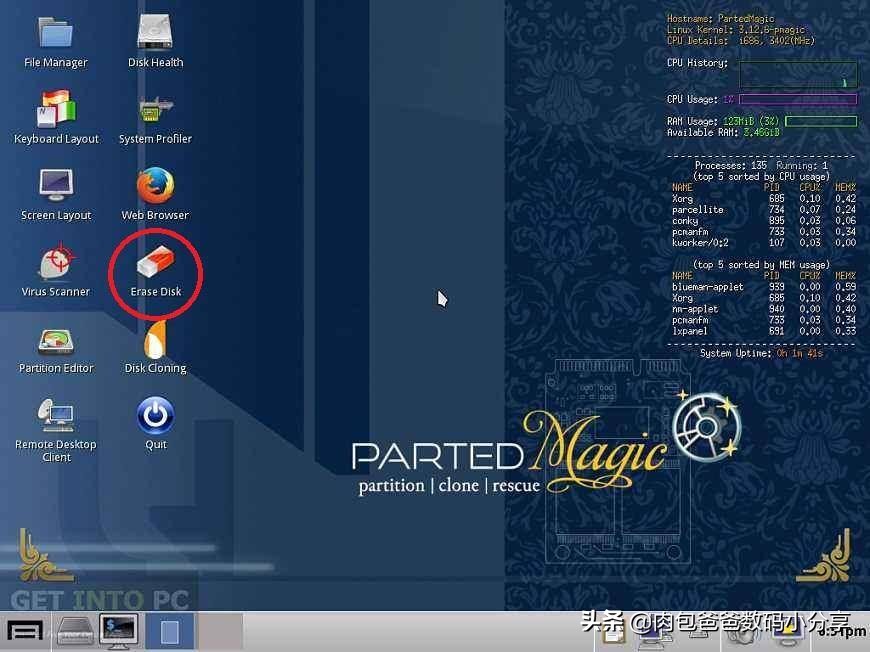Launch the Firefox Web Browser
This screenshot has width=870, height=652.
(x=155, y=186)
